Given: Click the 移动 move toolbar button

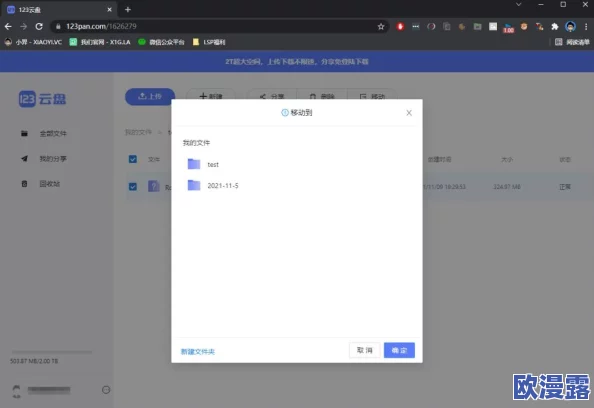Looking at the screenshot, I should pos(372,97).
